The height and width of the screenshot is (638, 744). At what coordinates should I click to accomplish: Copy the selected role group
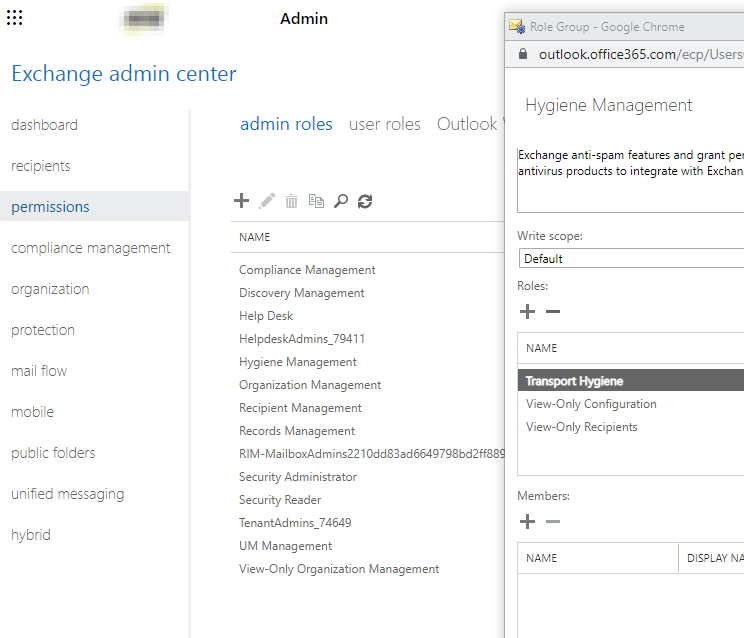tap(316, 201)
